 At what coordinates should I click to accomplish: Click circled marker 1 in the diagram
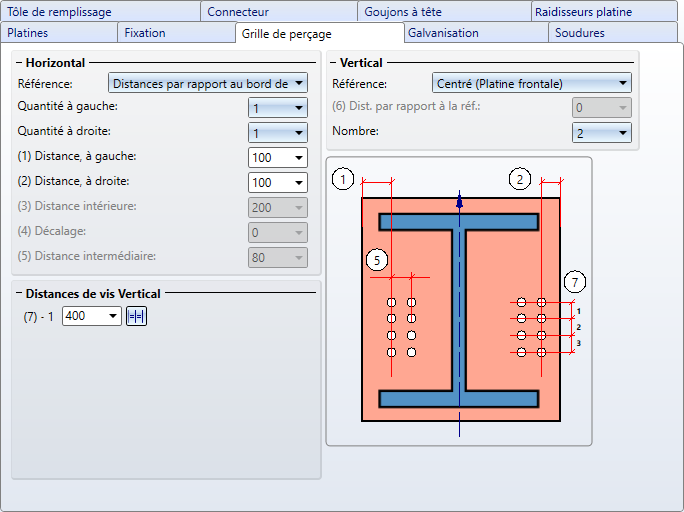[x=343, y=179]
